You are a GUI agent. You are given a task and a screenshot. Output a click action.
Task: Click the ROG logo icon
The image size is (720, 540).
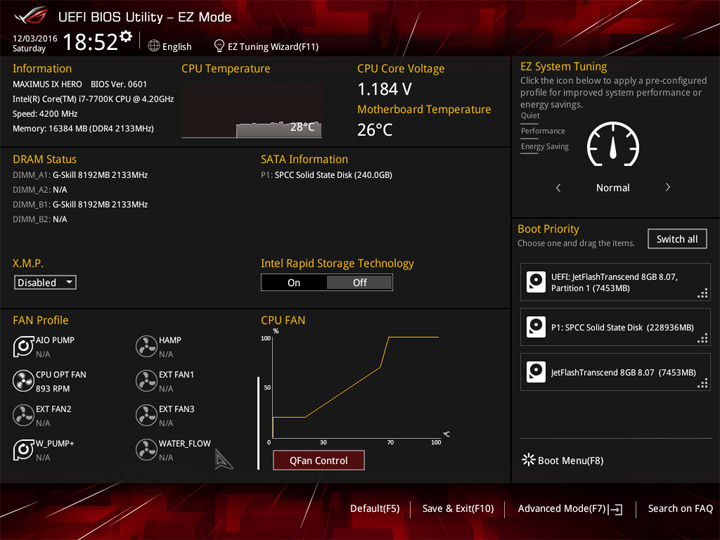pyautogui.click(x=30, y=16)
